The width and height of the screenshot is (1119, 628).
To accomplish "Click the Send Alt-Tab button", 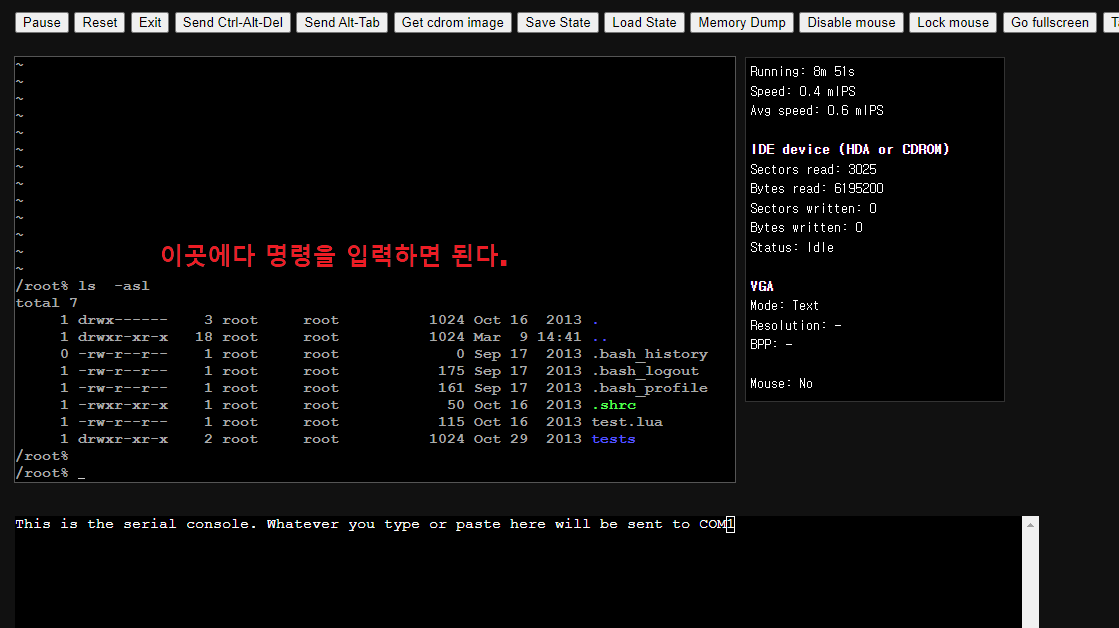I will pyautogui.click(x=342, y=23).
